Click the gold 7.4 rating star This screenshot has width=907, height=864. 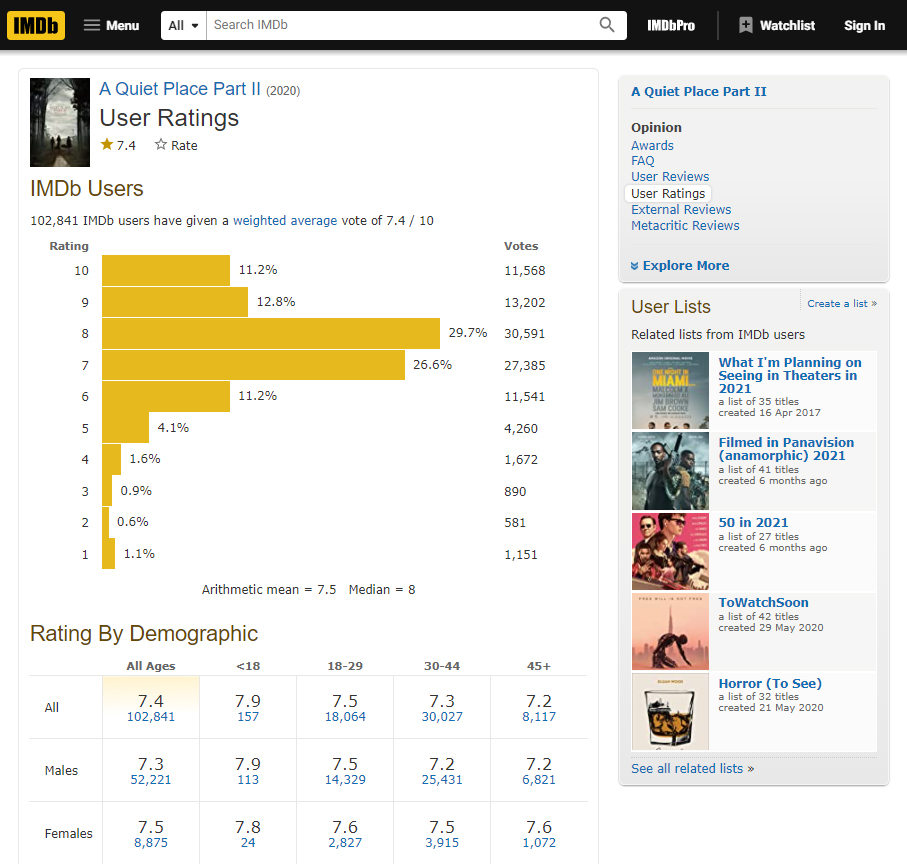(x=107, y=145)
